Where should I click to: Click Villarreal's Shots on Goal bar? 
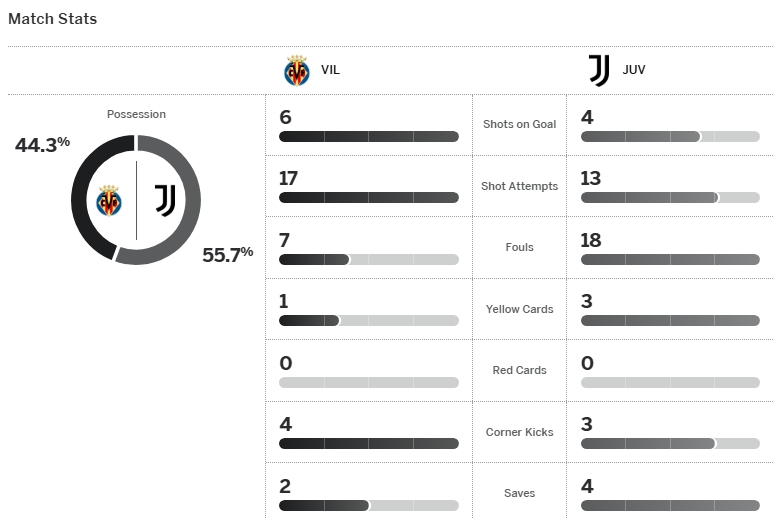tap(369, 137)
